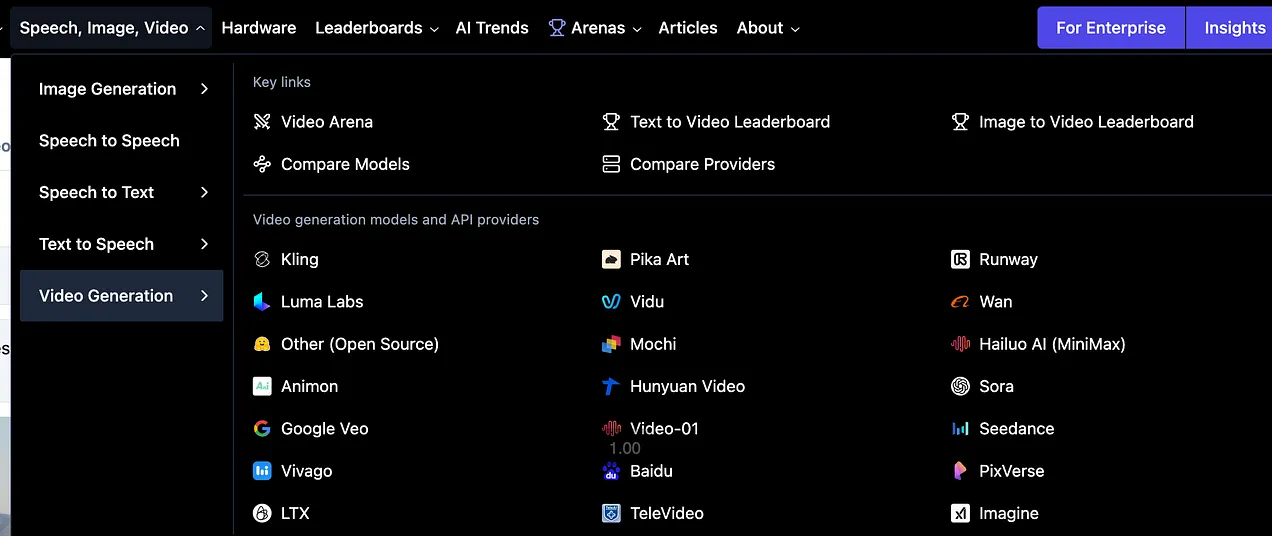Click the Kling logo icon
Screen dimensions: 1272x536
pyautogui.click(x=262, y=259)
